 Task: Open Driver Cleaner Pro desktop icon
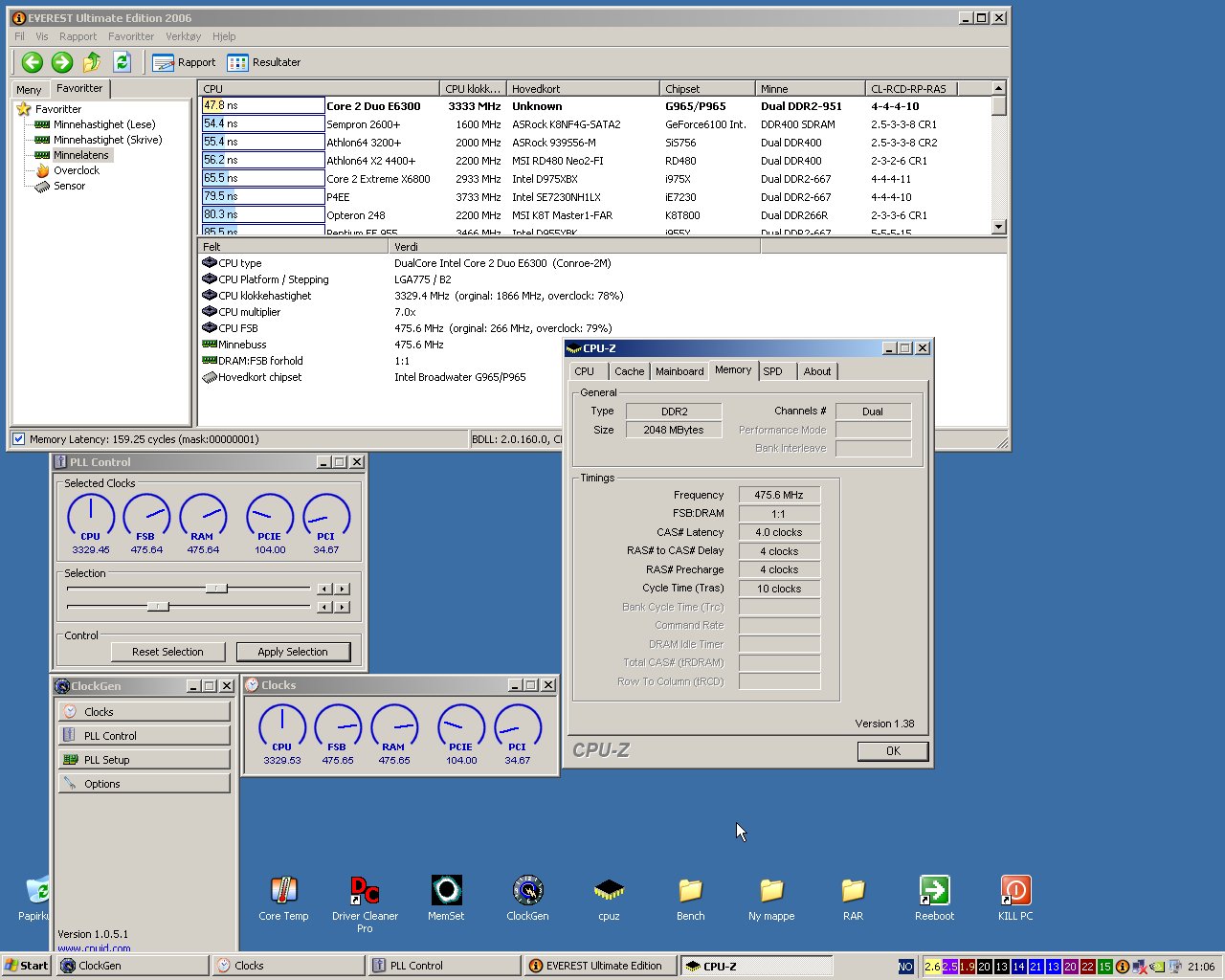pos(365,904)
